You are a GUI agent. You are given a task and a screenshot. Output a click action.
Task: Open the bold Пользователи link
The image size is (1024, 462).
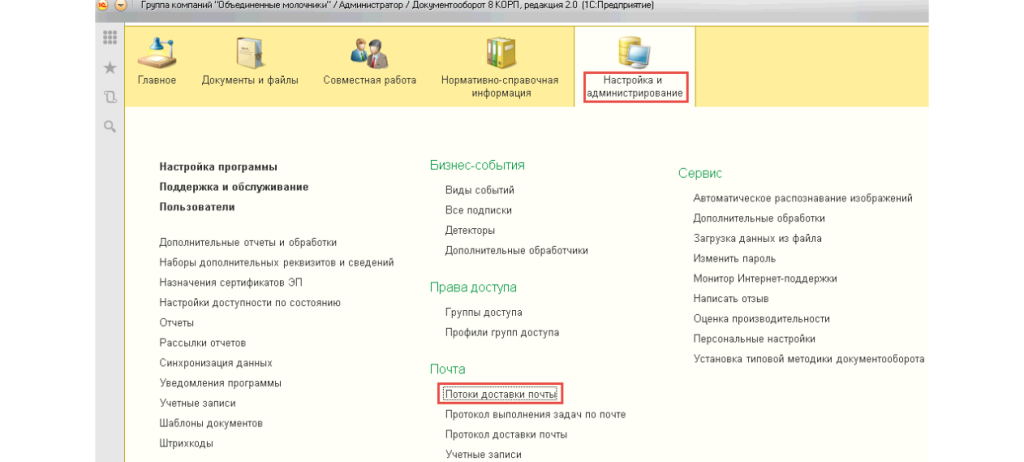[197, 207]
